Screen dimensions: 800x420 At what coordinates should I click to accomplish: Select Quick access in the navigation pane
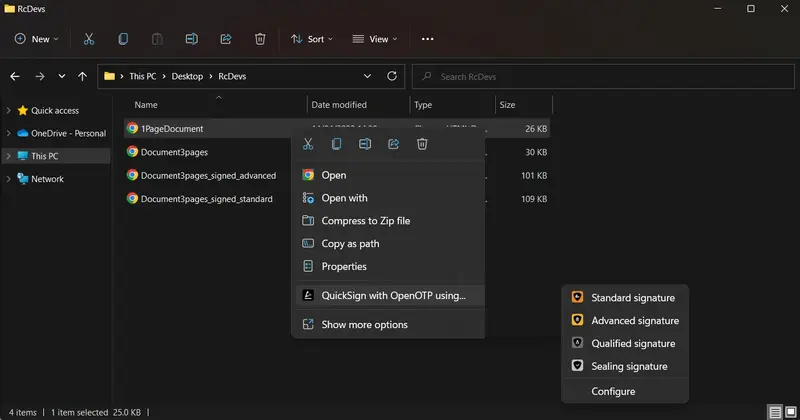[55, 110]
